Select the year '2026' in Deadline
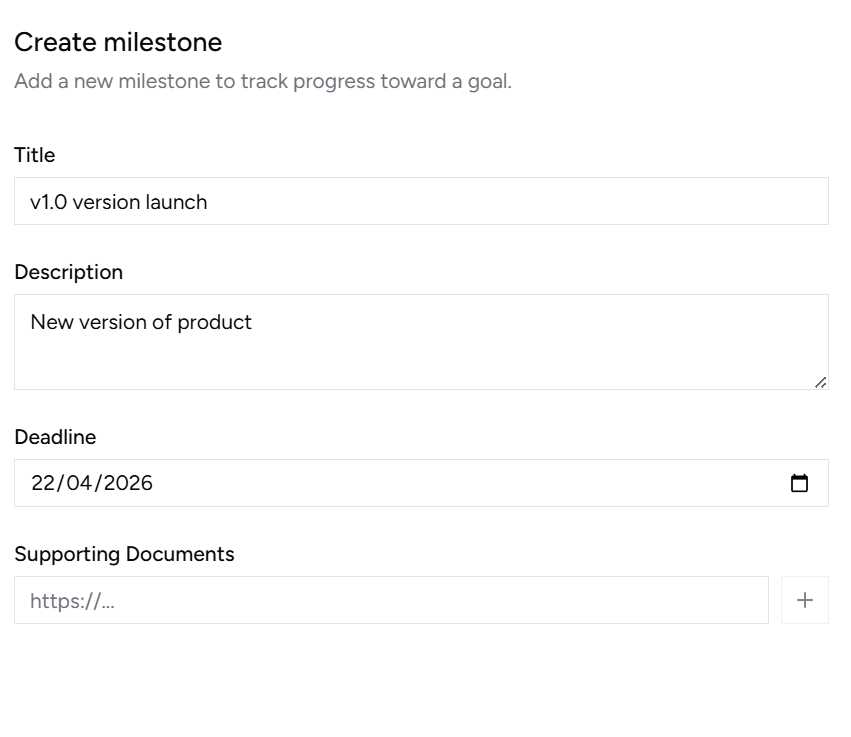The height and width of the screenshot is (737, 851). [x=128, y=483]
